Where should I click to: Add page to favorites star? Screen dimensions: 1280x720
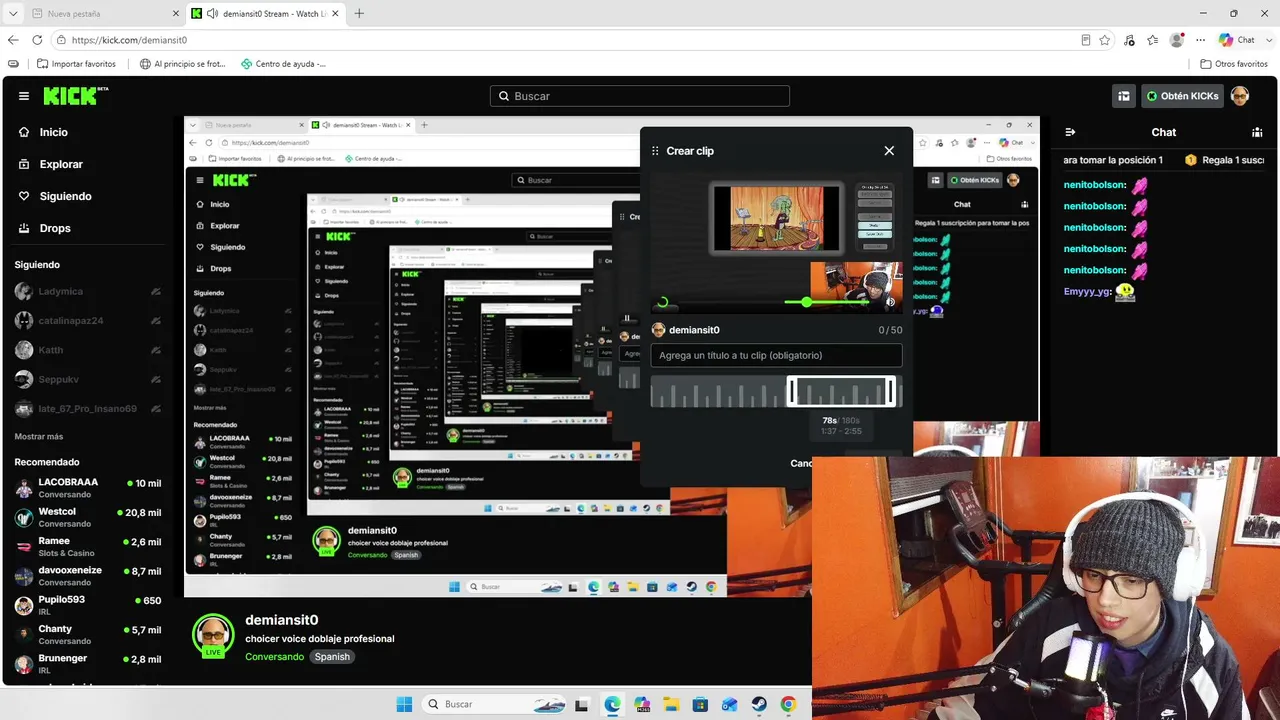(1105, 40)
